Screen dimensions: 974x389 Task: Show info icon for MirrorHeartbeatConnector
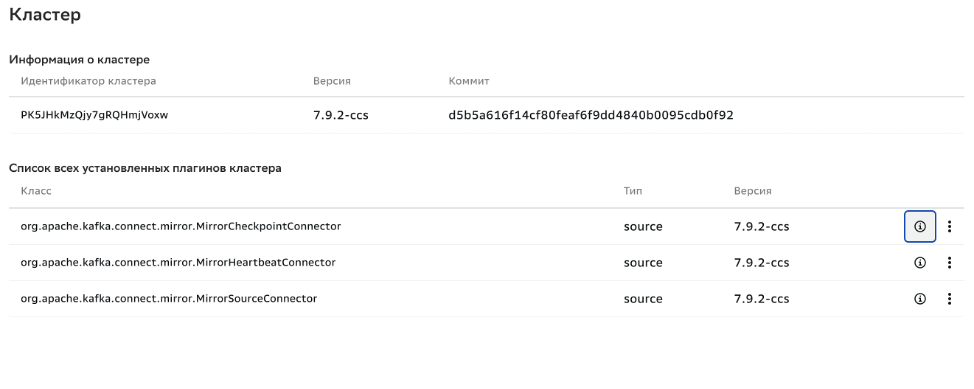(x=920, y=263)
